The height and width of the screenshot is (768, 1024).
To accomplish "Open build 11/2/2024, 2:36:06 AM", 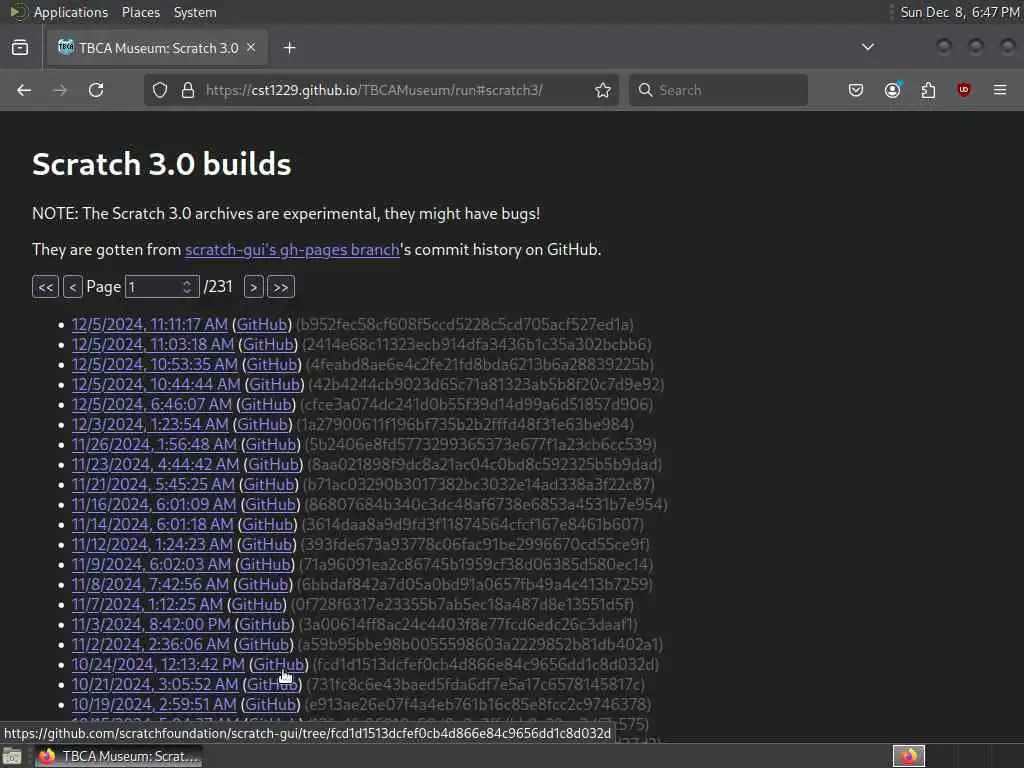I will coord(151,645).
